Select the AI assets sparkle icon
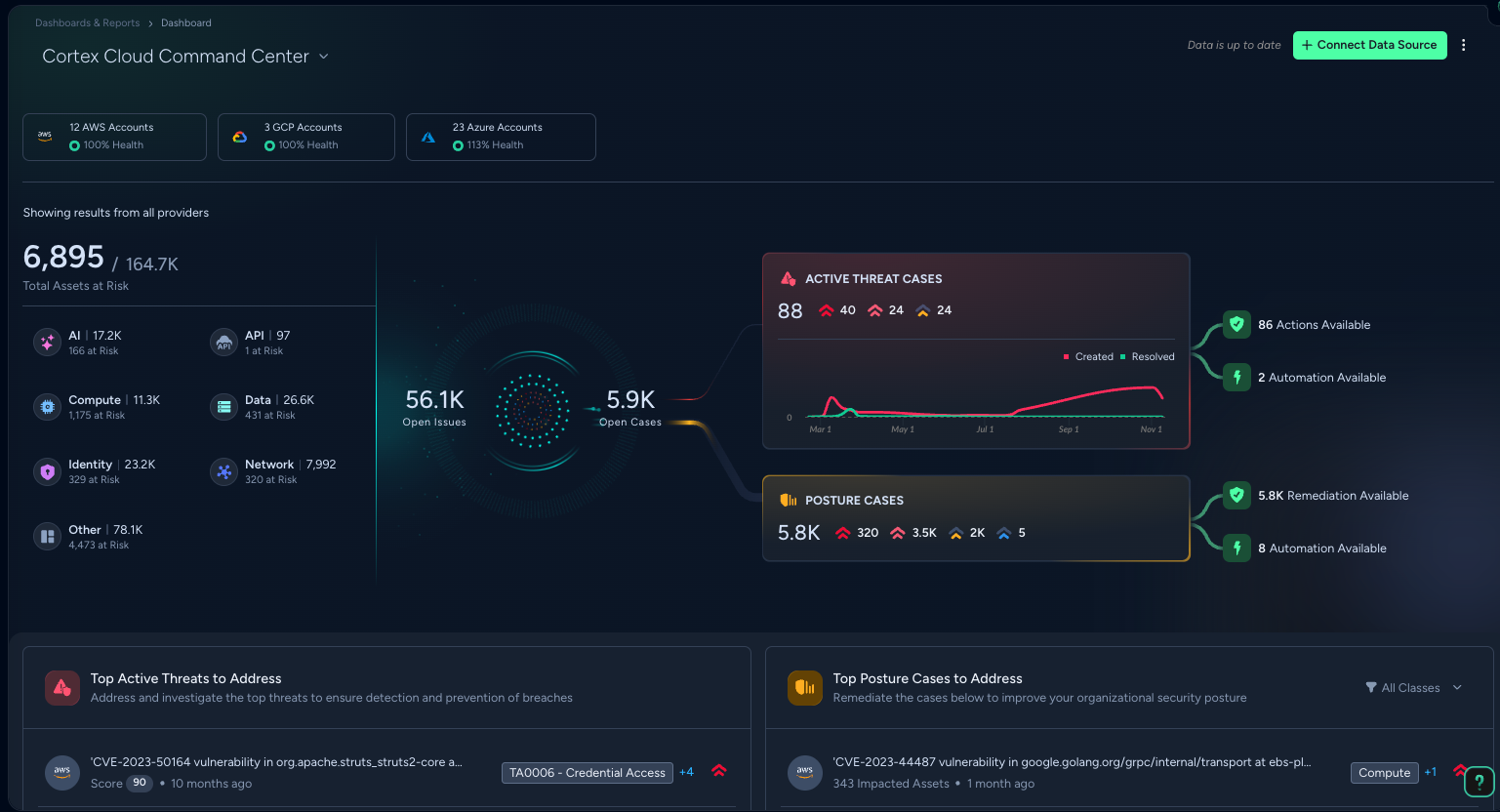Screen dimensions: 1500x812 pos(47,343)
